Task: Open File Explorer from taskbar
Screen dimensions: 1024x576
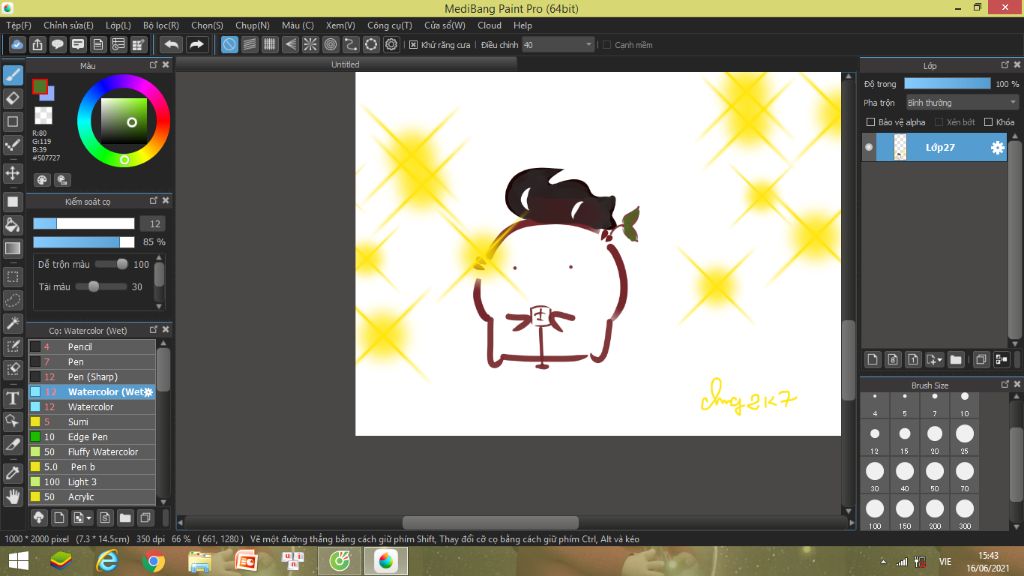Action: click(x=199, y=561)
